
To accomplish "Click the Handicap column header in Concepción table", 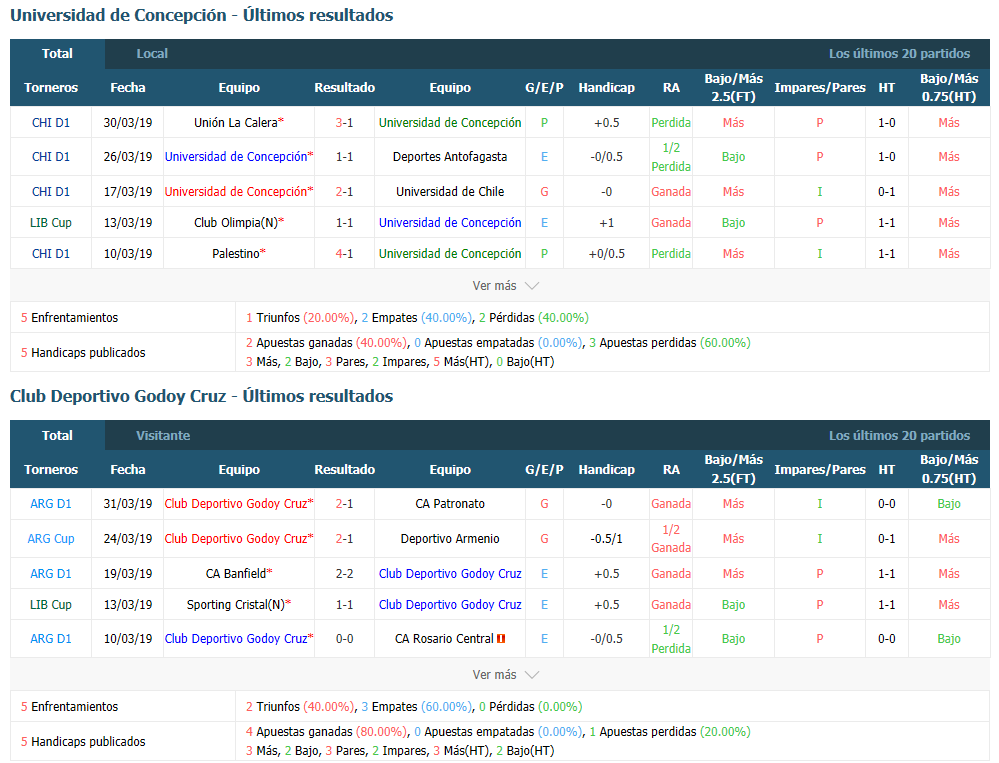I will coord(606,87).
